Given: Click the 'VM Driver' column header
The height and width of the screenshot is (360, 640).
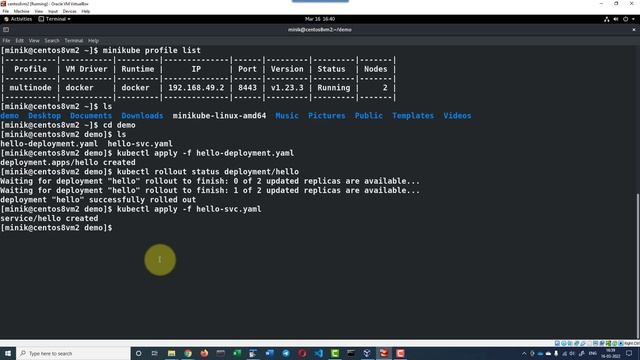Looking at the screenshot, I should [x=86, y=69].
